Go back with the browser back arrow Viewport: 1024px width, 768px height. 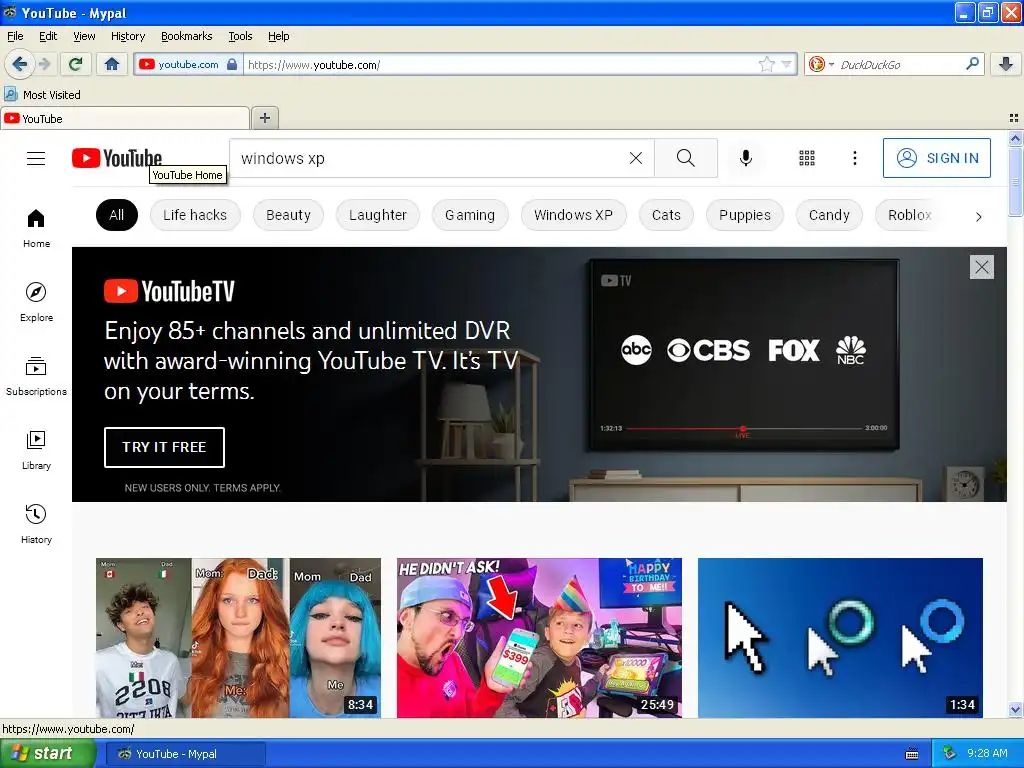(18, 64)
